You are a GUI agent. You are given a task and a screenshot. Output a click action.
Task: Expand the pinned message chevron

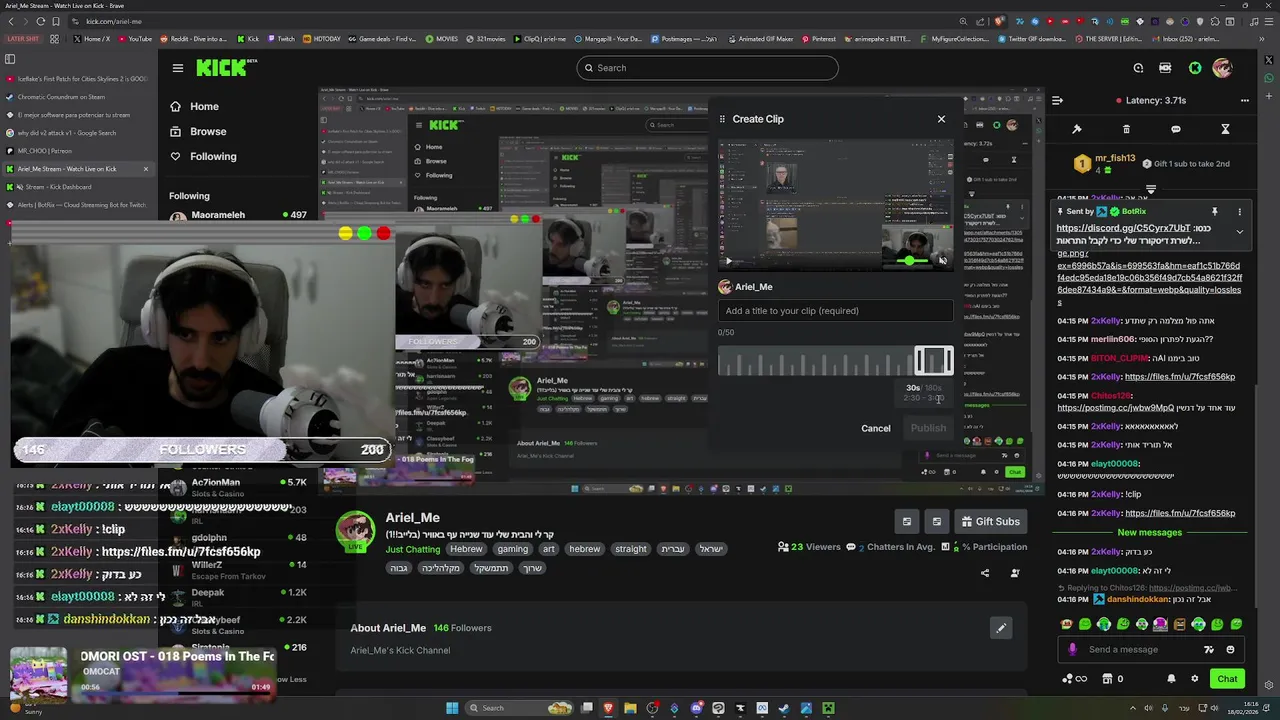click(1239, 232)
